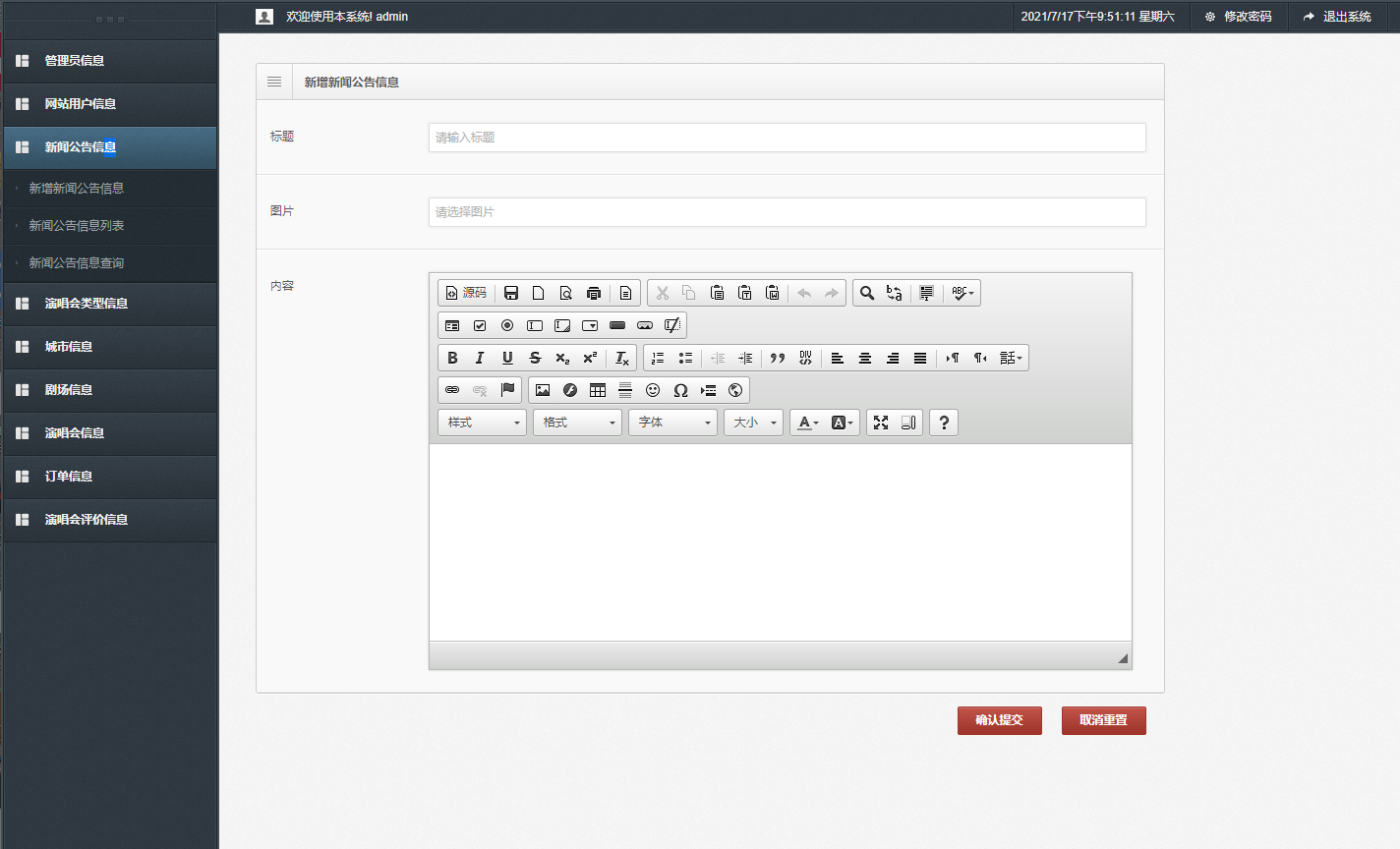
Task: Toggle italic text formatting
Action: [480, 358]
